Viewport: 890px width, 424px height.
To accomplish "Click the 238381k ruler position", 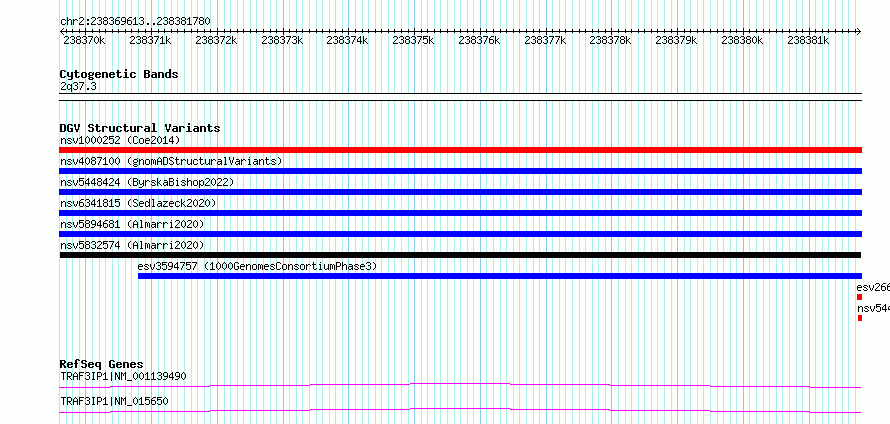I will coord(807,40).
